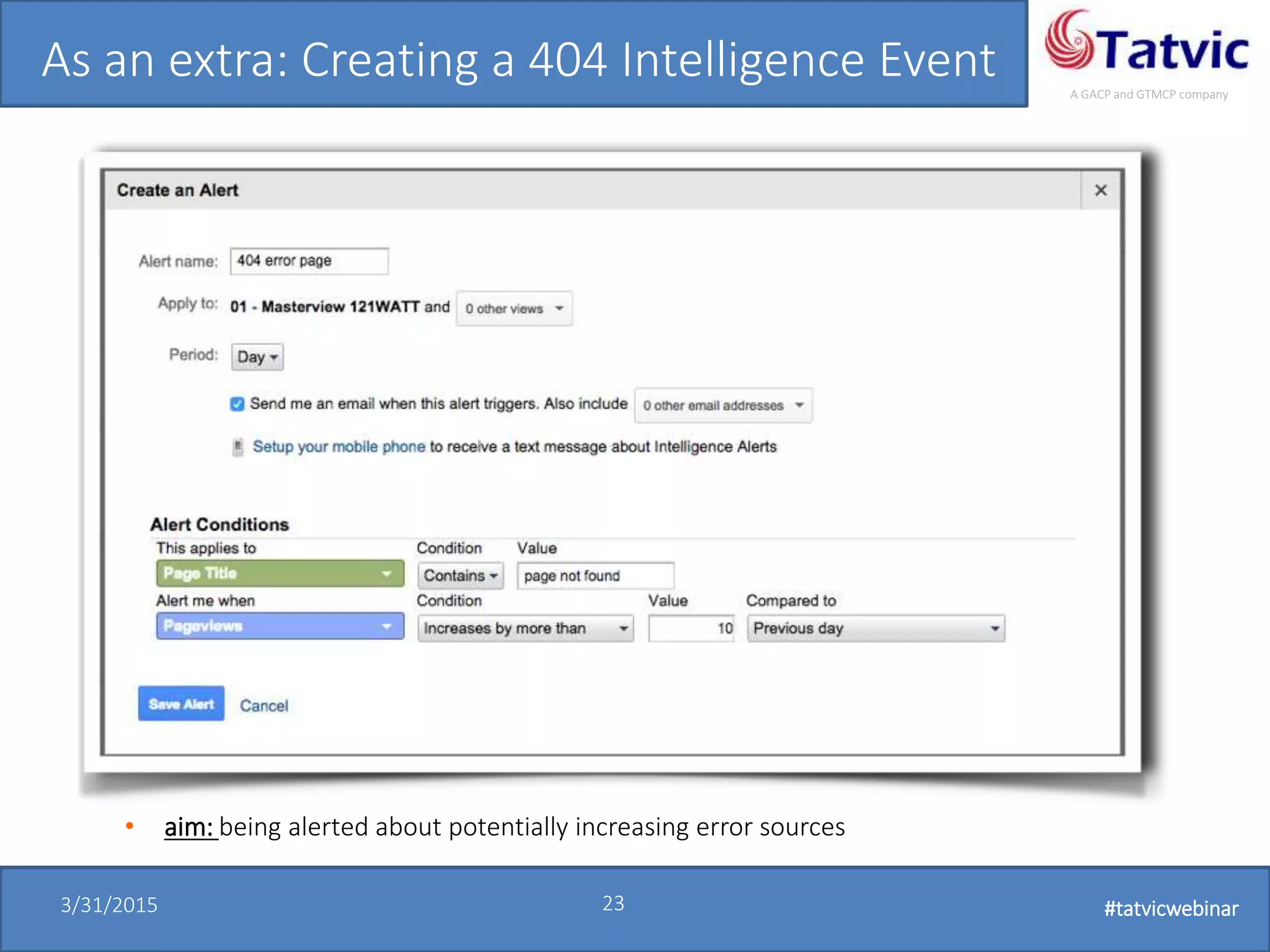1270x952 pixels.
Task: Click the Alert Conditions heading
Action: (220, 524)
